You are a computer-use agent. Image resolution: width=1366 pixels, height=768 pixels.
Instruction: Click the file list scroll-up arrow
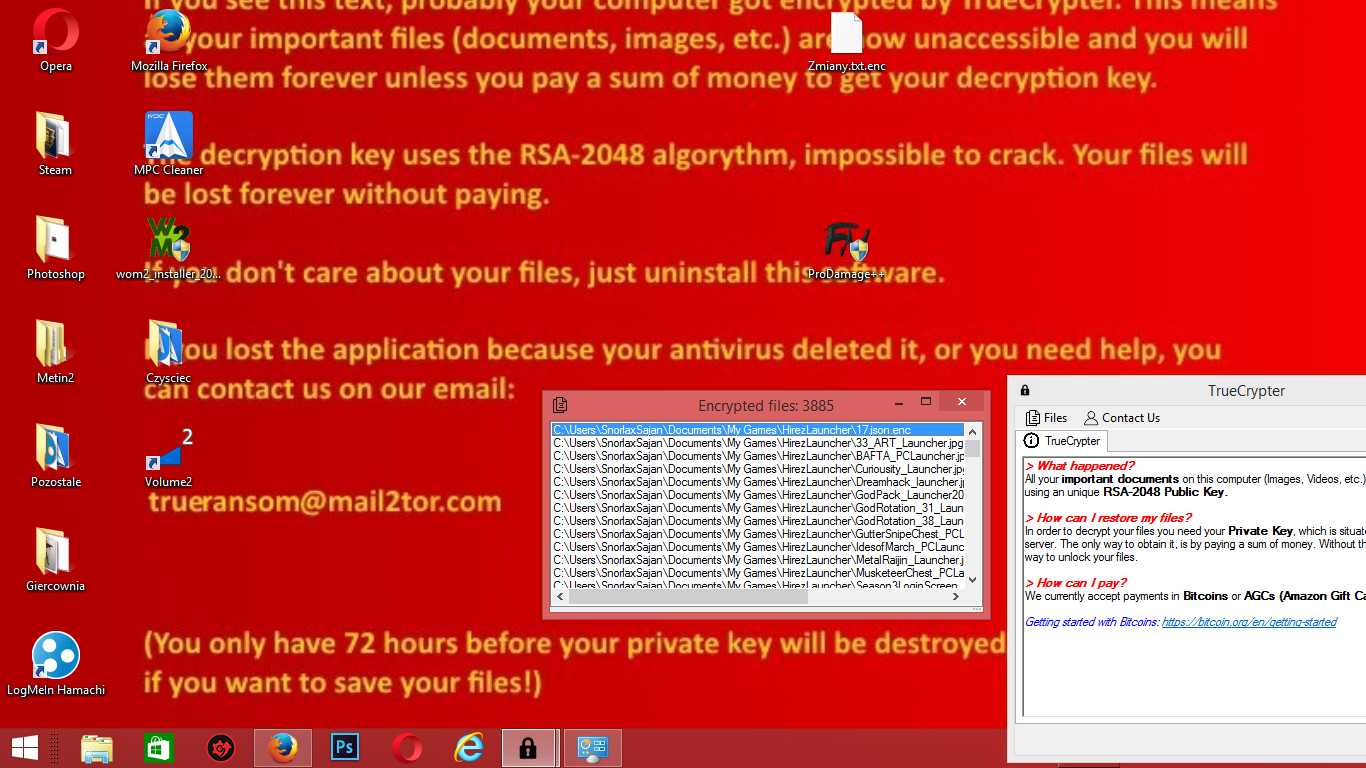[x=973, y=431]
